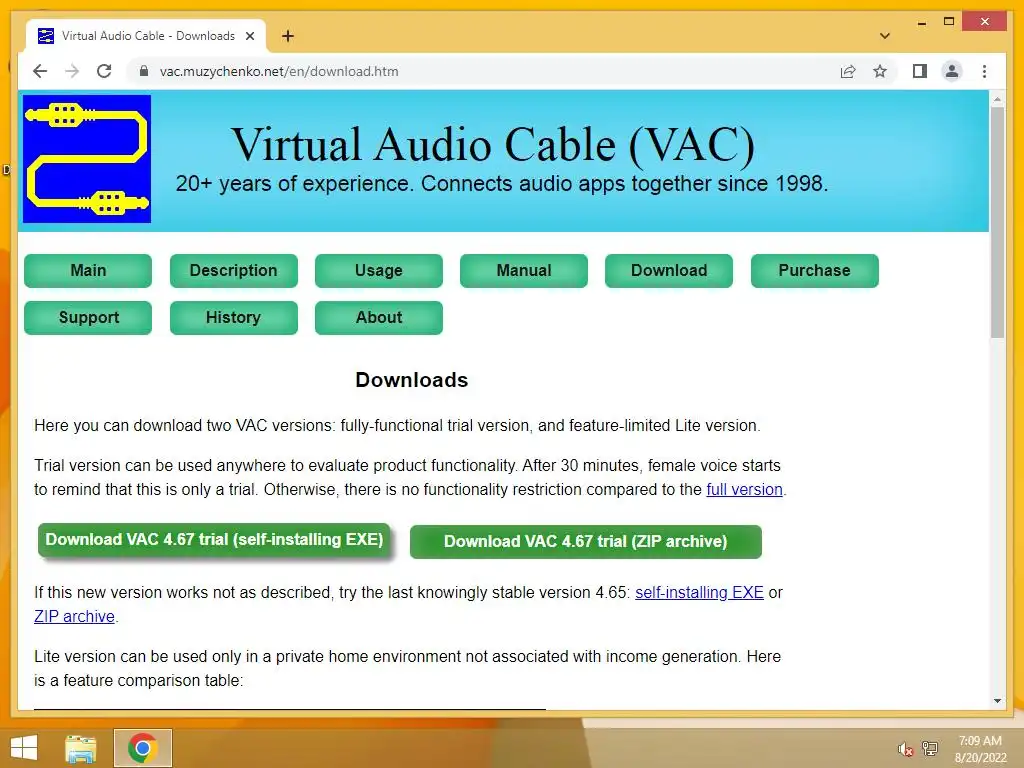Click the scrollbar down arrow
The height and width of the screenshot is (768, 1024).
pos(997,701)
